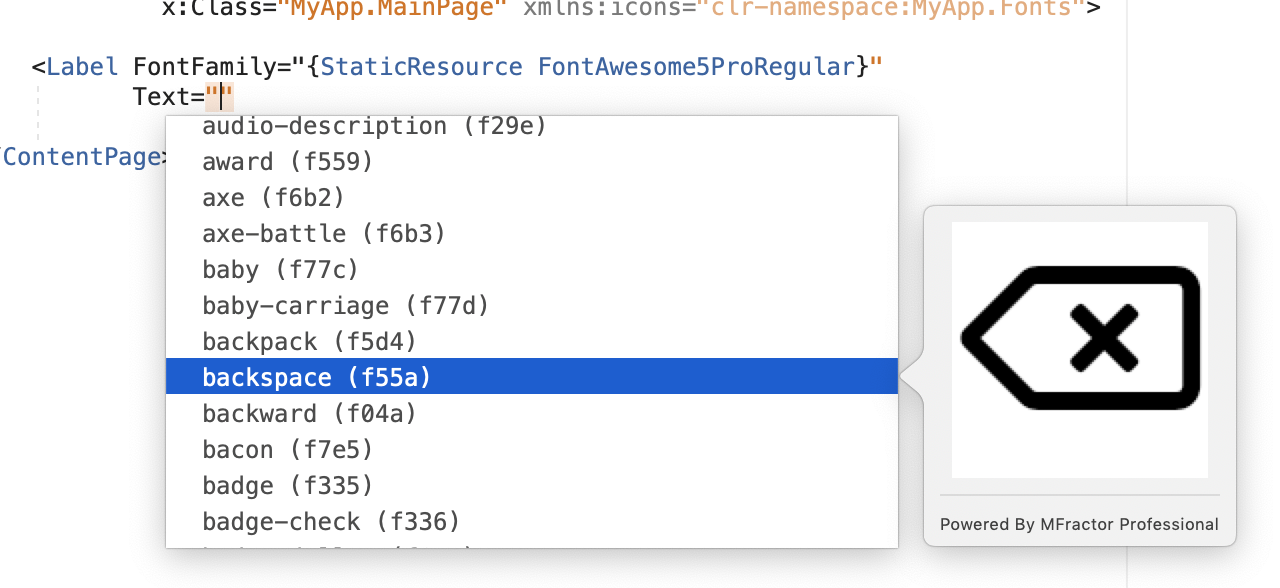1280x588 pixels.
Task: Click Powered By MFractor Professional text
Action: tap(1079, 524)
